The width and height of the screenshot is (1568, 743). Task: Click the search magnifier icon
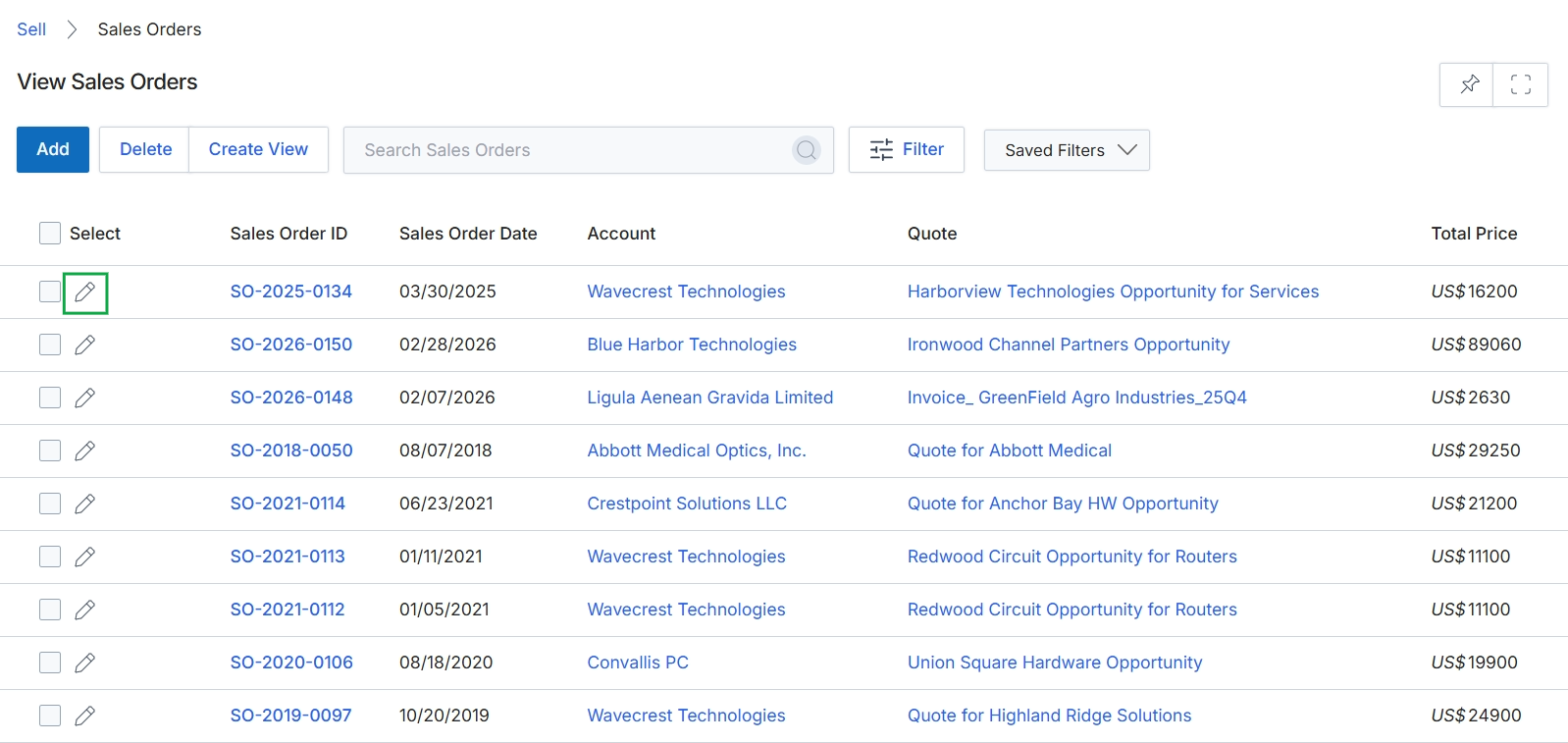point(807,150)
